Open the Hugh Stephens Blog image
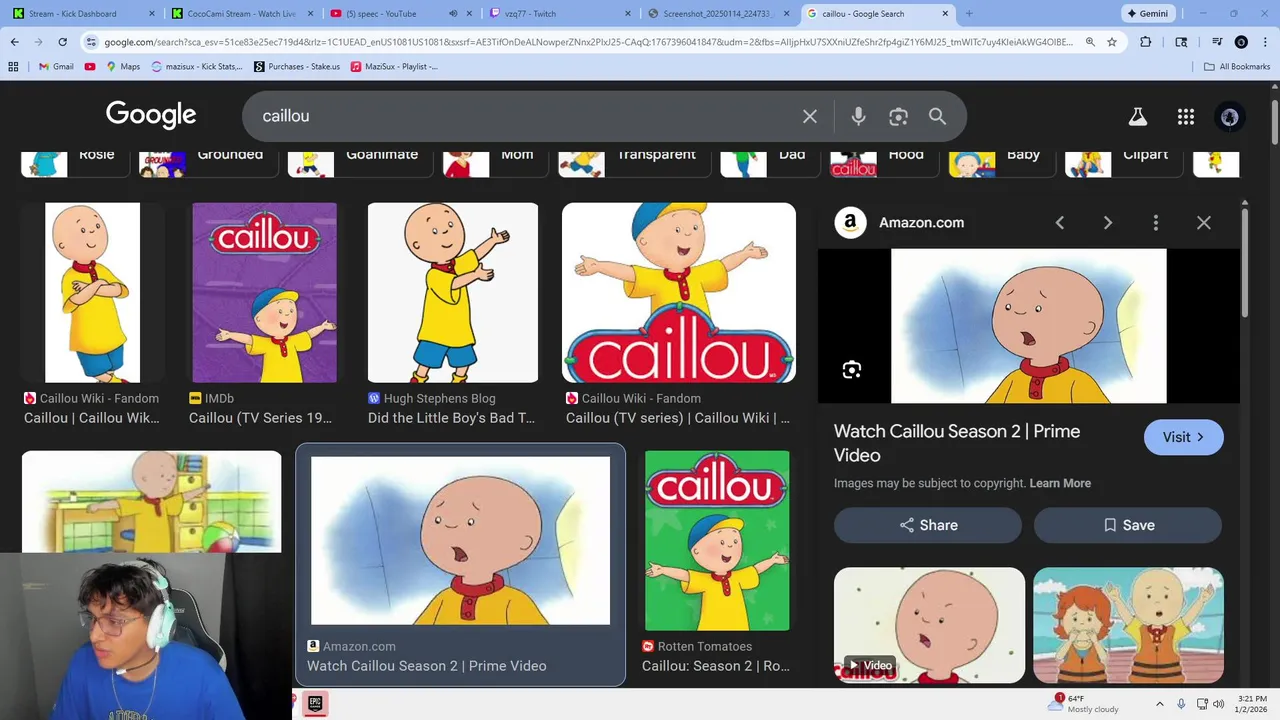This screenshot has height=720, width=1280. click(x=453, y=293)
